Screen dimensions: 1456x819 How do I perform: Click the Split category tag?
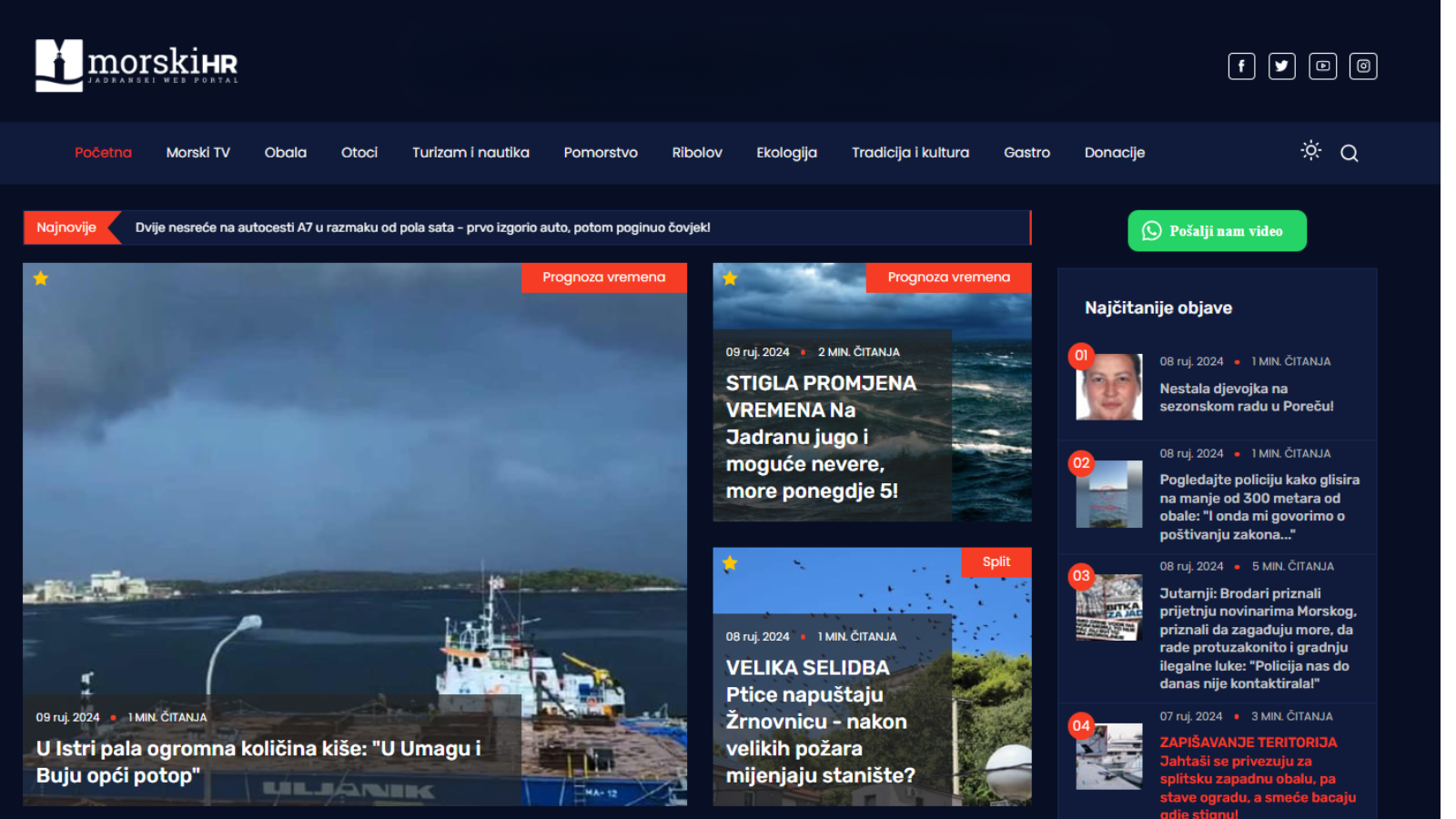(x=996, y=562)
